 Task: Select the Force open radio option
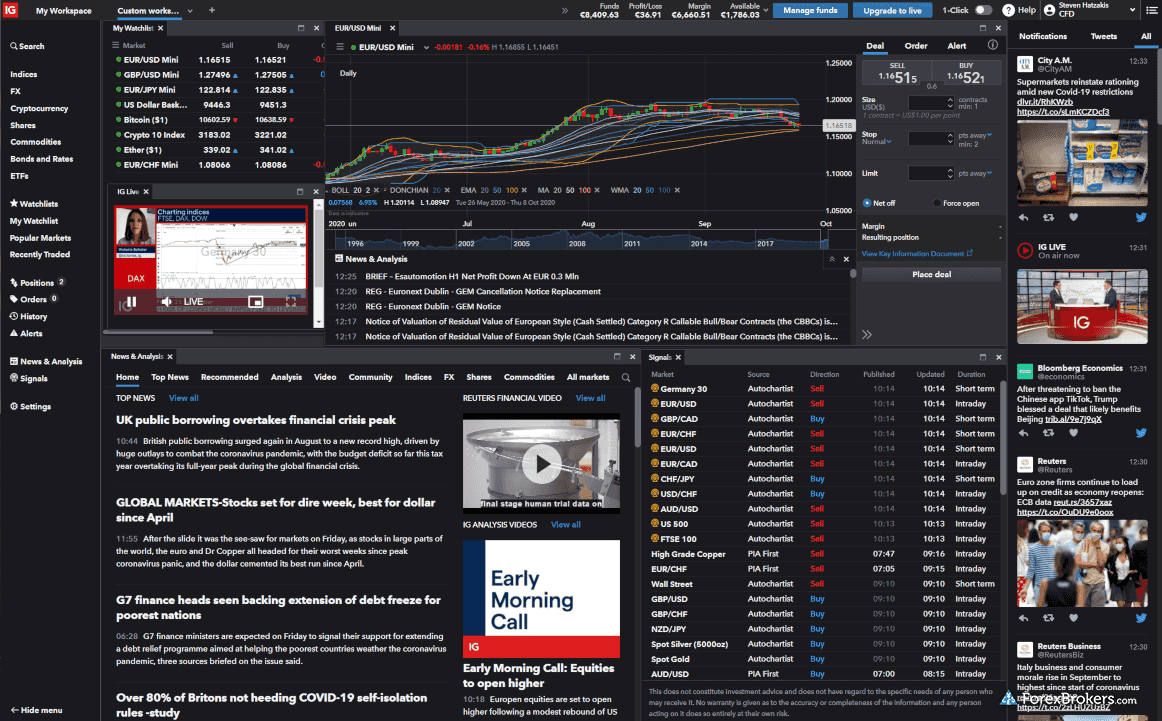tap(937, 203)
